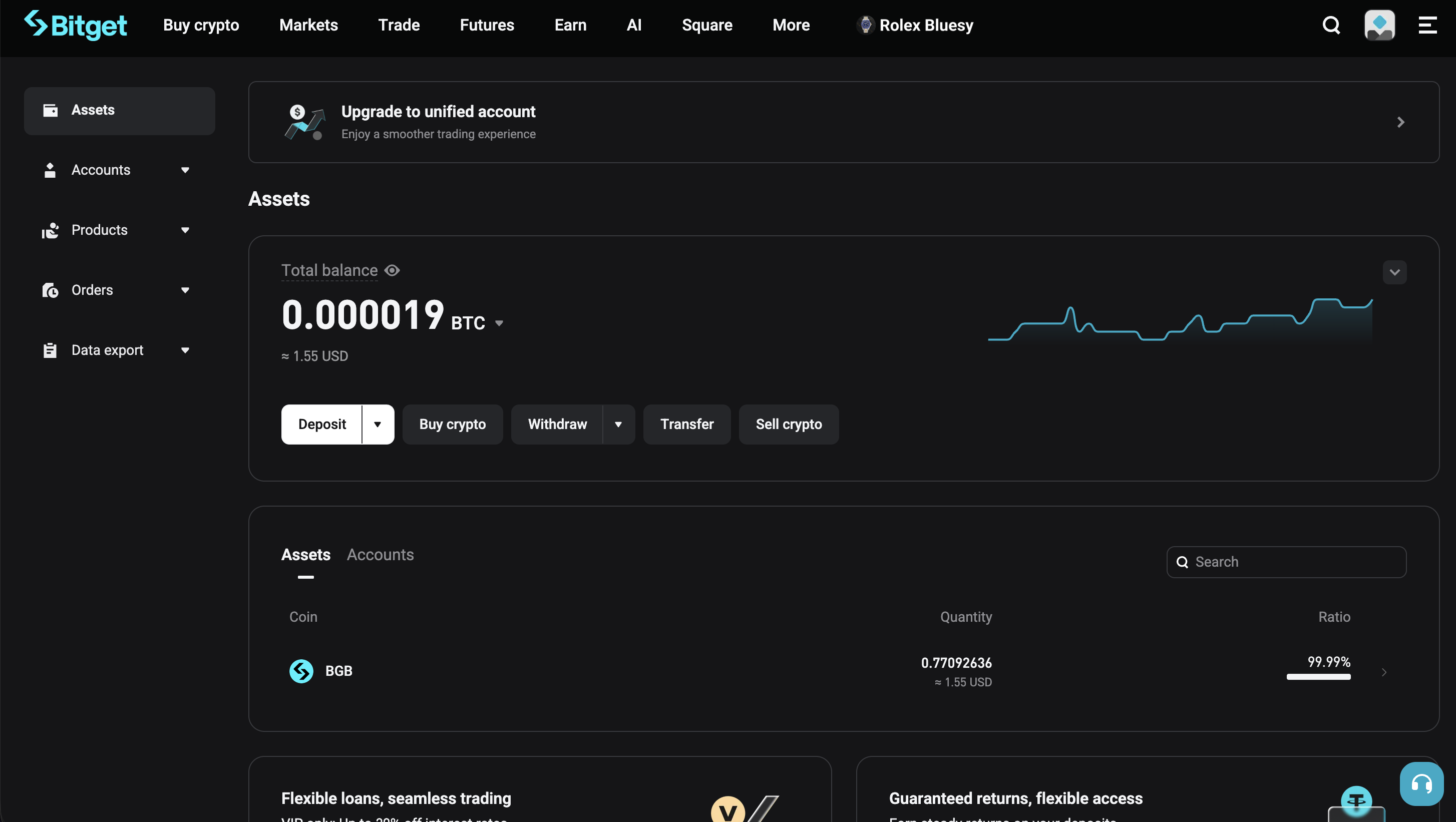Collapse the balance chart with chevron button

1394,272
